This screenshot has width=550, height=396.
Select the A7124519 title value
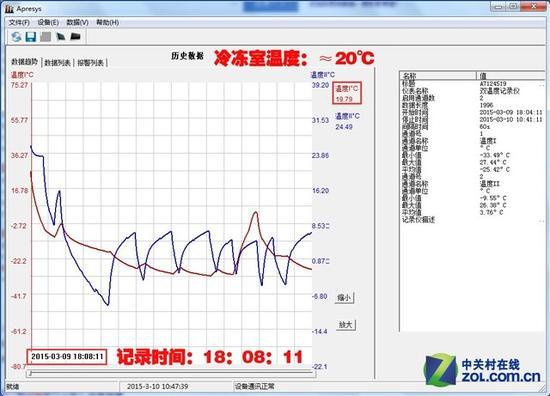point(493,84)
